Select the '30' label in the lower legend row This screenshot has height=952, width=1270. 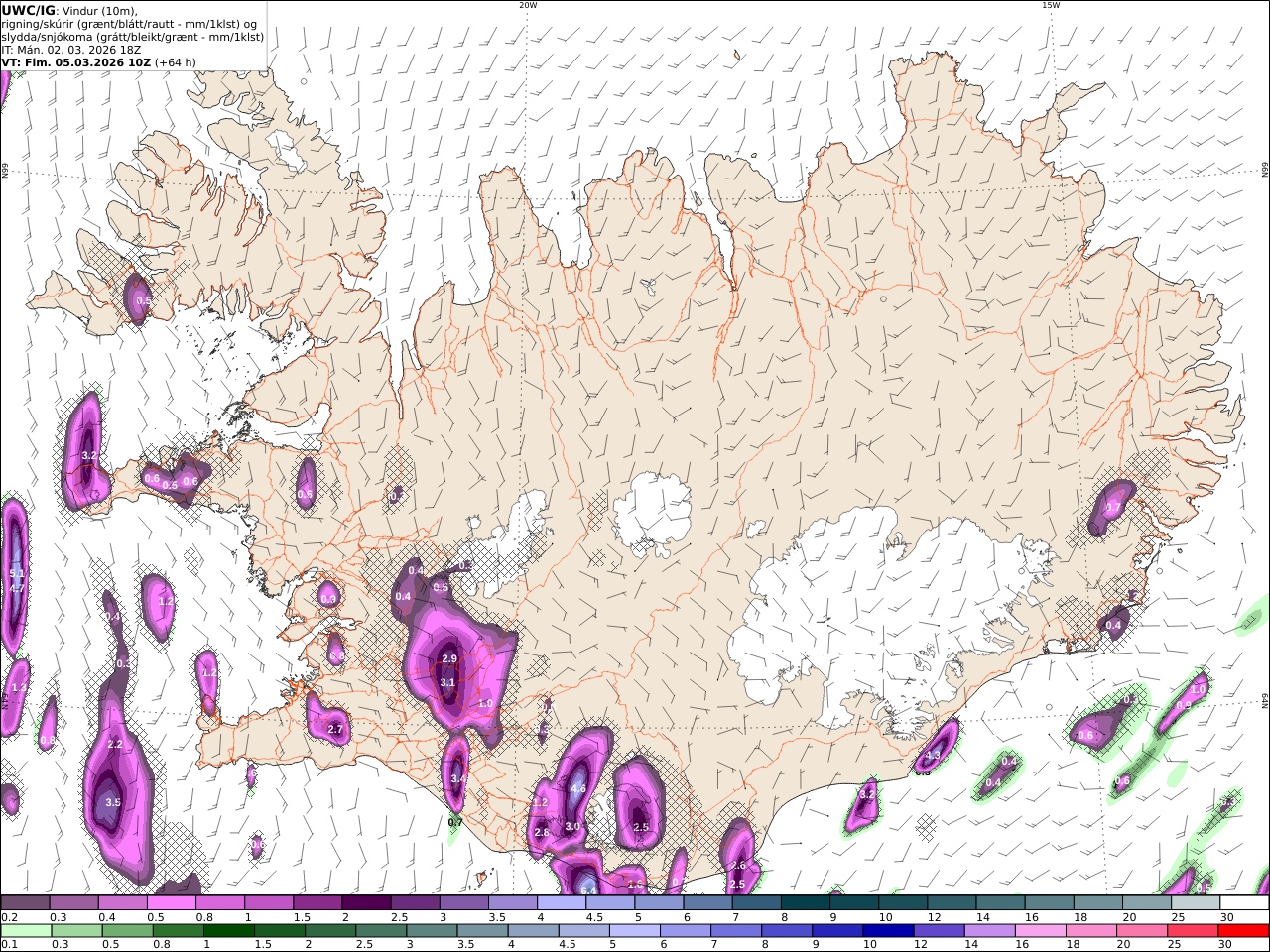(x=1226, y=945)
